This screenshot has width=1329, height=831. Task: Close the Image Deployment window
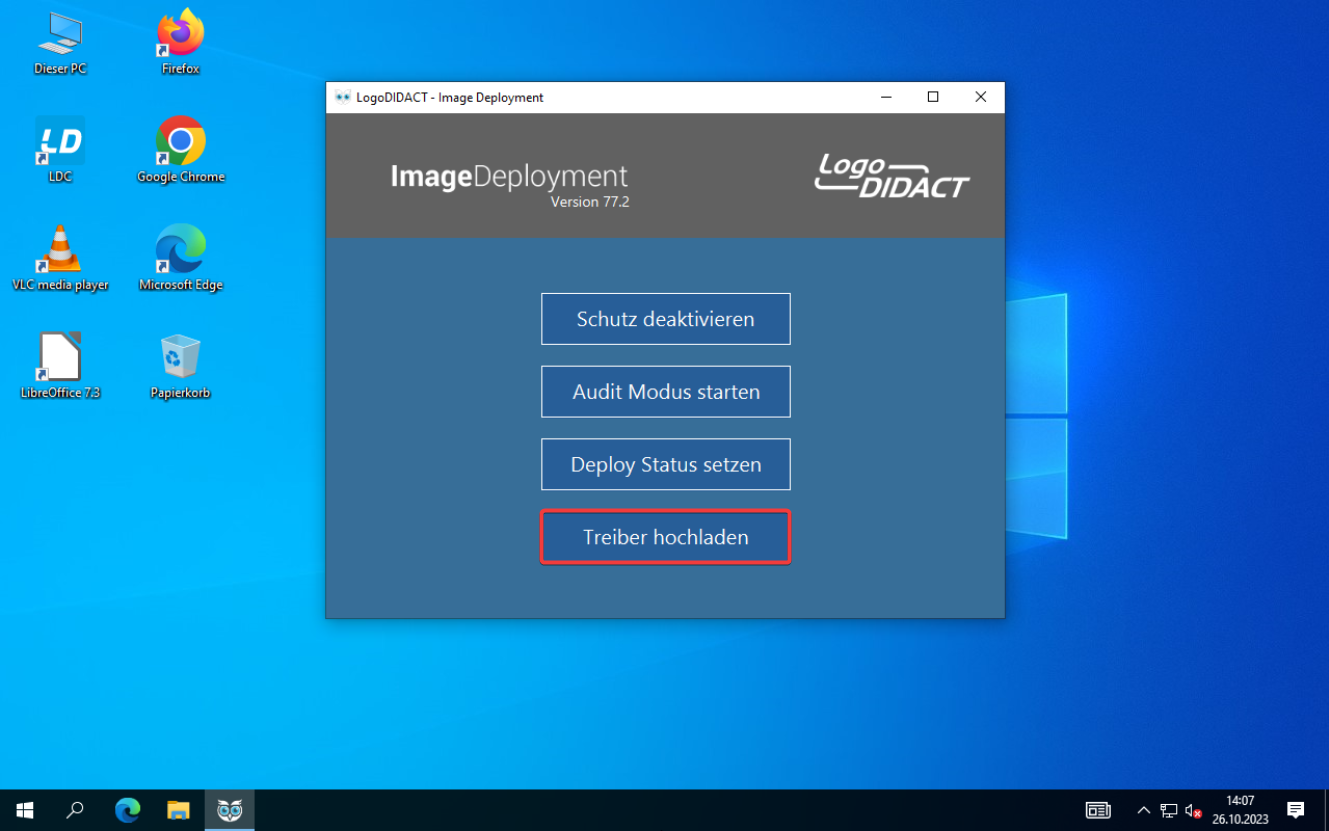click(981, 97)
